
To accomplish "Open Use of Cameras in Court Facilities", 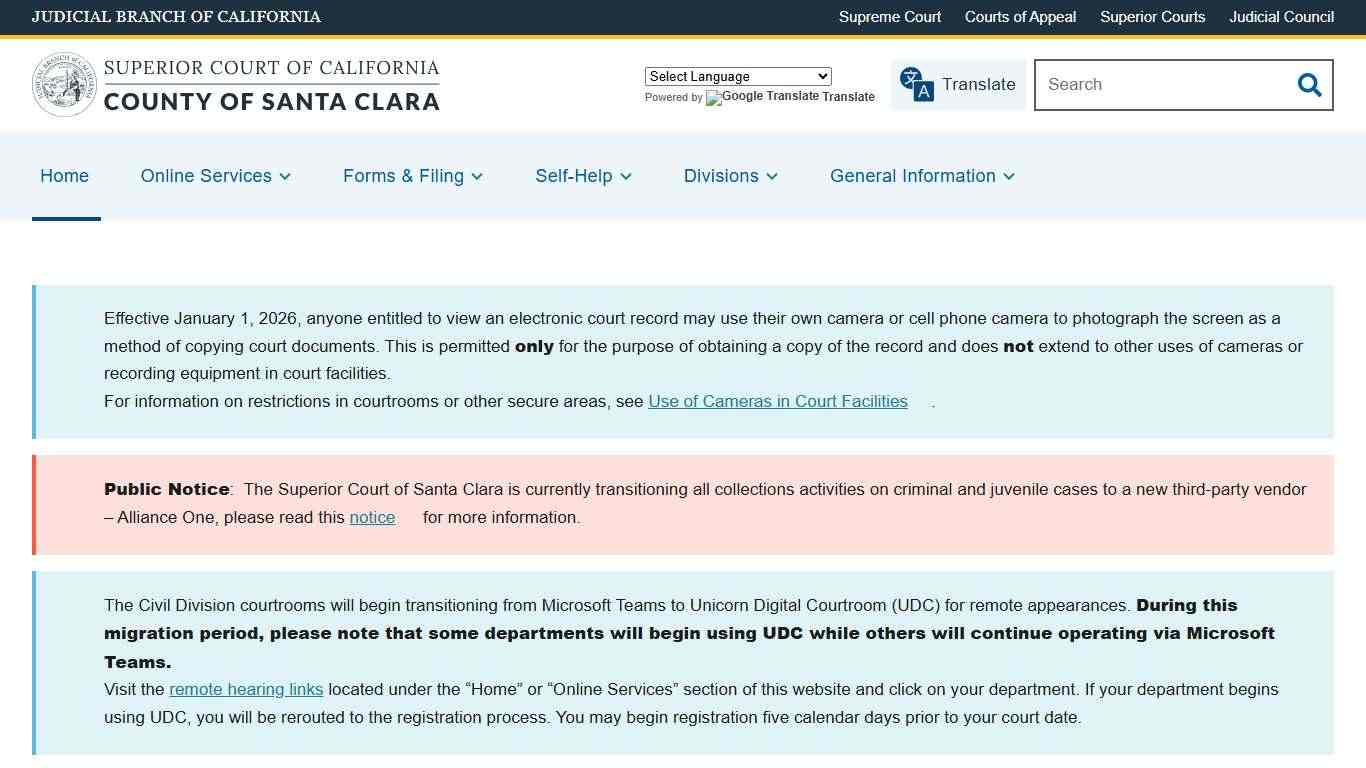I will point(778,401).
